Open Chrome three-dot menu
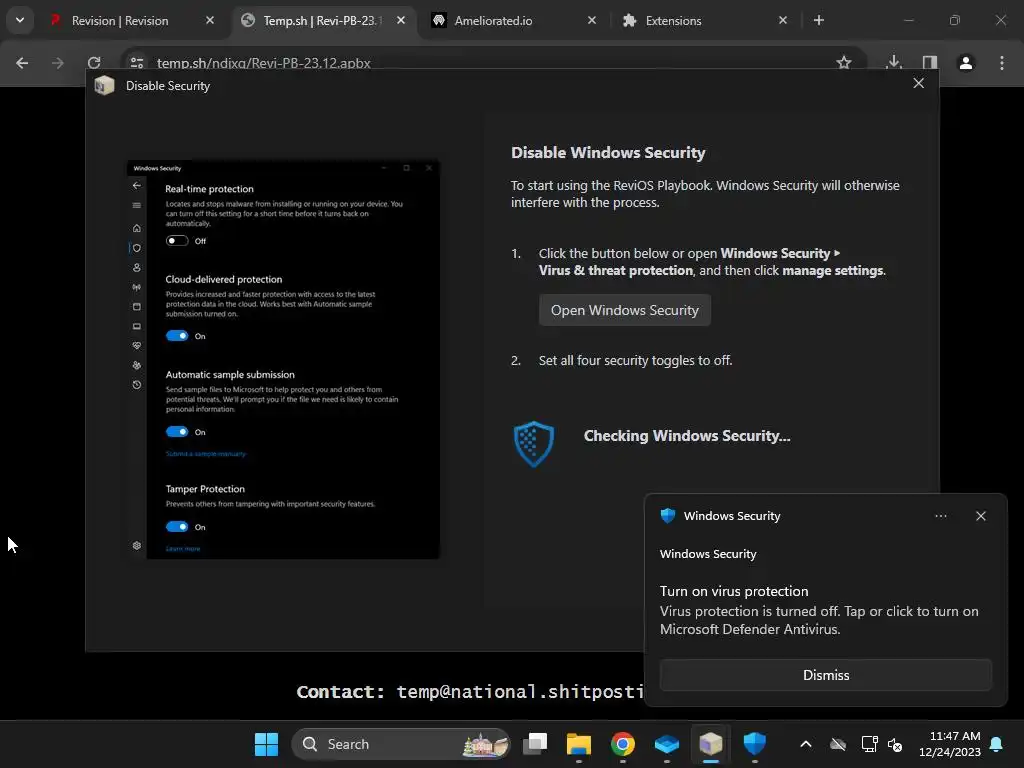This screenshot has width=1024, height=768. coord(1001,63)
